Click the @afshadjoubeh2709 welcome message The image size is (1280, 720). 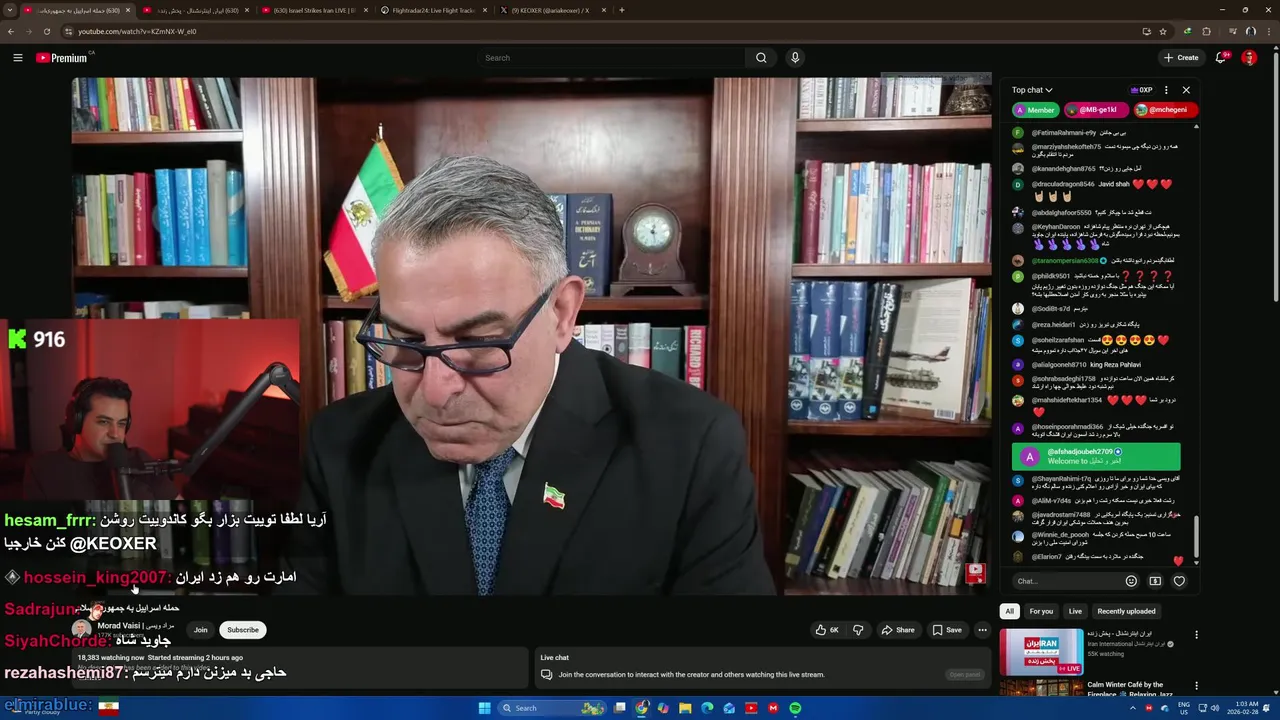pyautogui.click(x=1096, y=456)
